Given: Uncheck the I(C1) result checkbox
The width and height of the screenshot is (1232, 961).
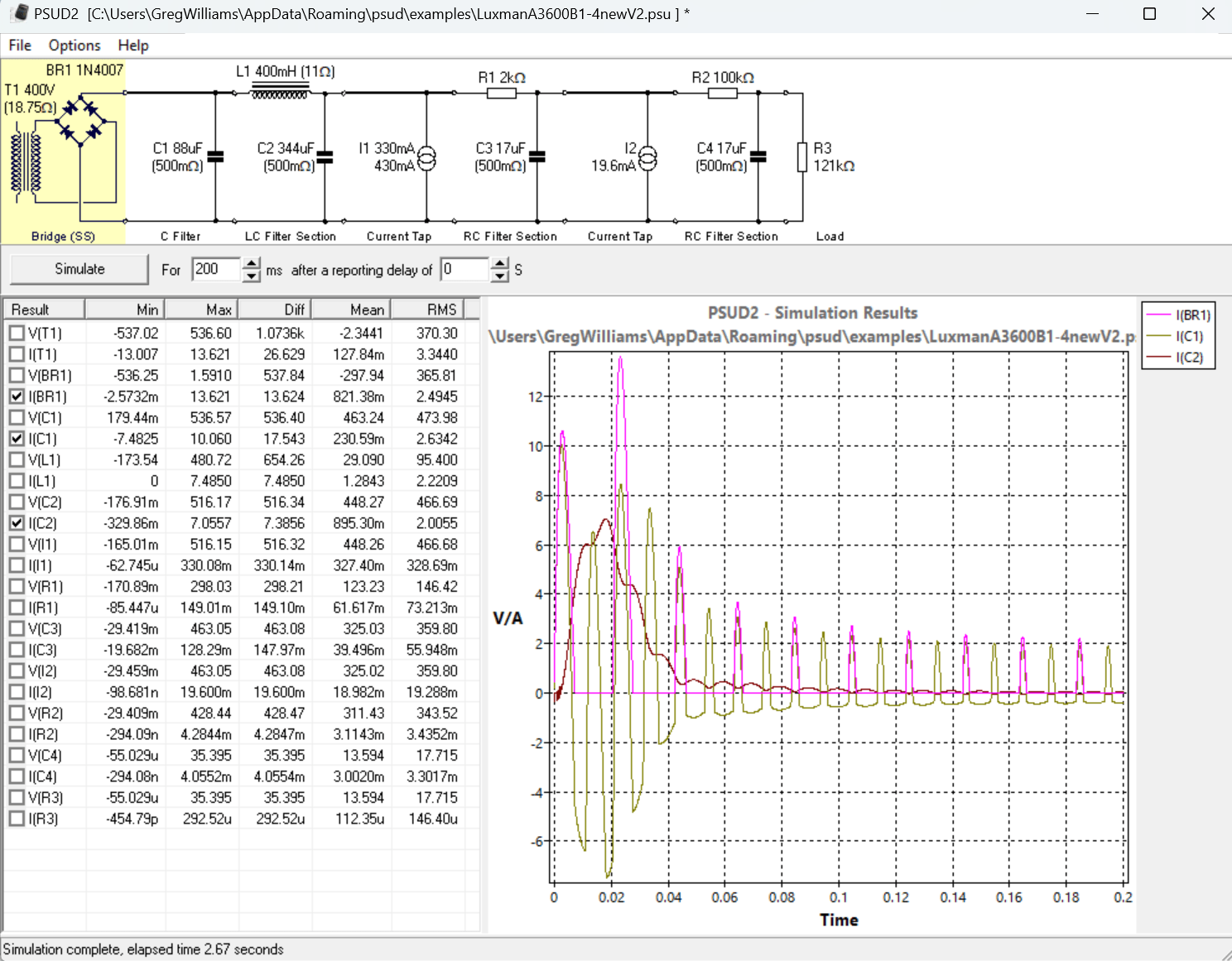Looking at the screenshot, I should pyautogui.click(x=17, y=439).
